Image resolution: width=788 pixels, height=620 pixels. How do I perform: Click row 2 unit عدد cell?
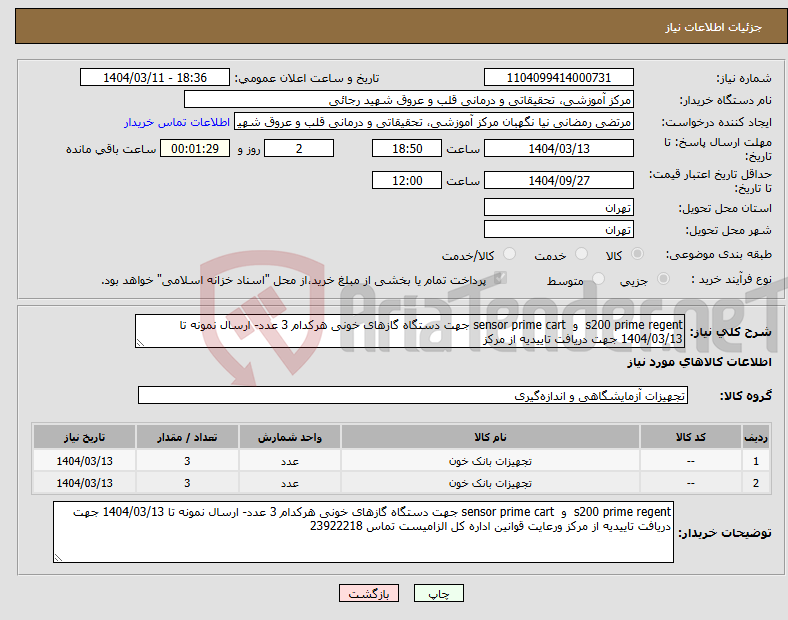tap(290, 483)
